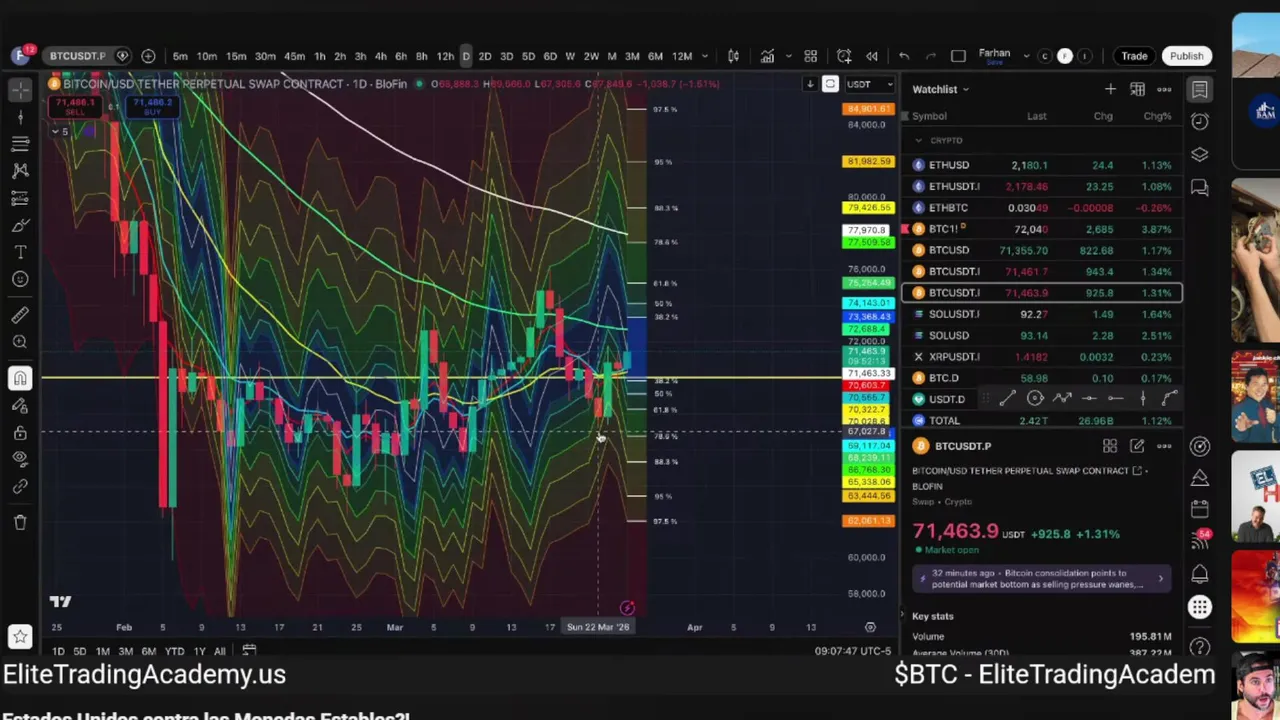Create an alert from the top toolbar
The width and height of the screenshot is (1280, 720).
click(844, 56)
